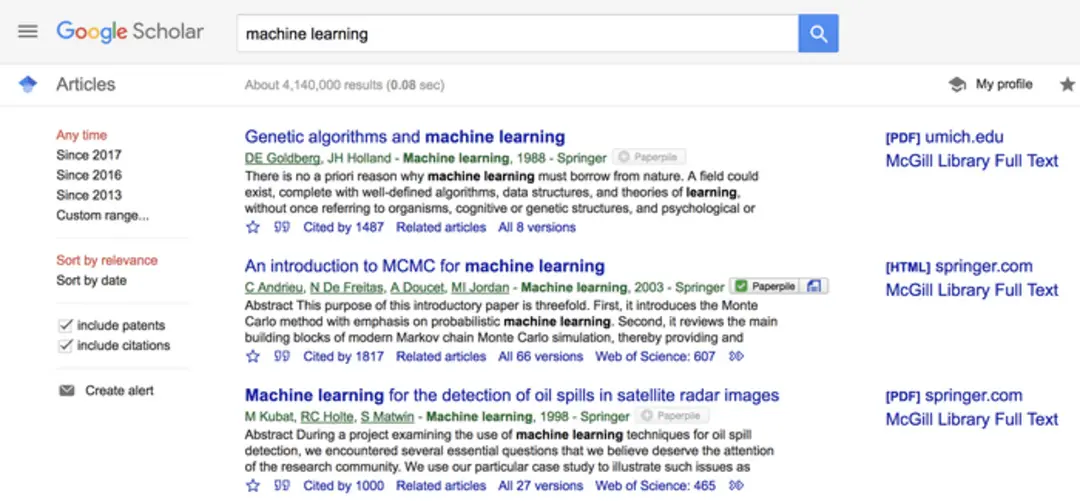1080x501 pixels.
Task: Click the Paperpile PDF icon on MCMC result
Action: pyautogui.click(x=815, y=286)
